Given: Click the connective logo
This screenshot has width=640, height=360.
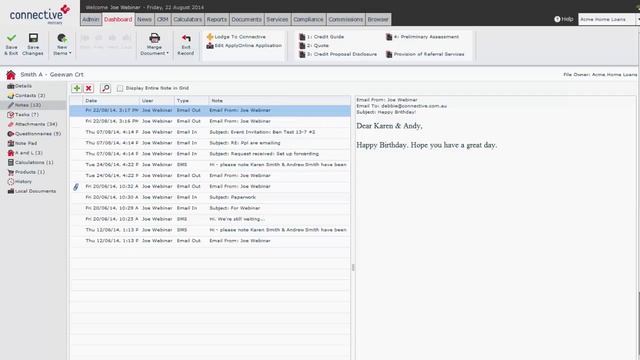Looking at the screenshot, I should [x=39, y=14].
